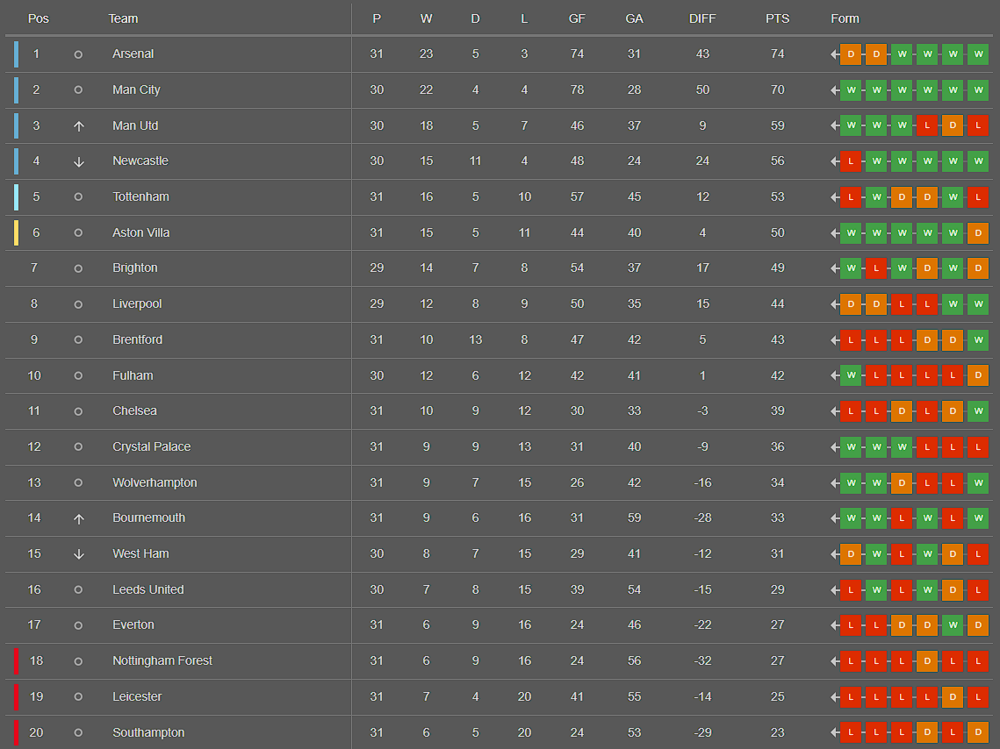1000x749 pixels.
Task: Select the Brighton team name
Action: click(135, 268)
